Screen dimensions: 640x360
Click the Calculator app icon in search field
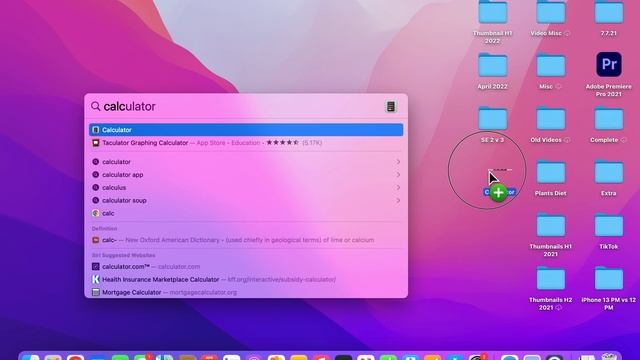[391, 107]
